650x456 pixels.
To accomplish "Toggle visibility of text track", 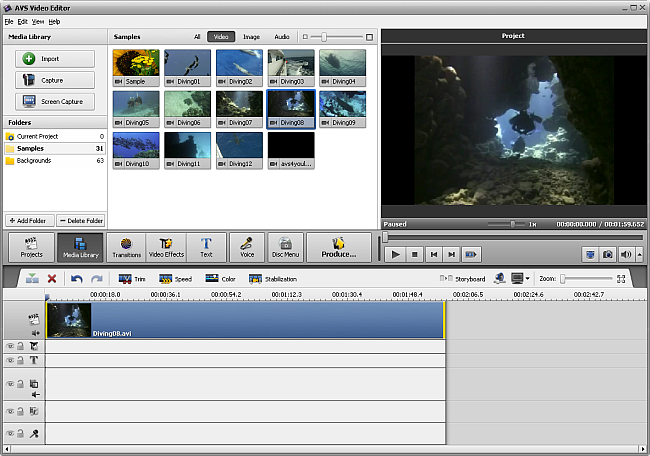I will [10, 360].
